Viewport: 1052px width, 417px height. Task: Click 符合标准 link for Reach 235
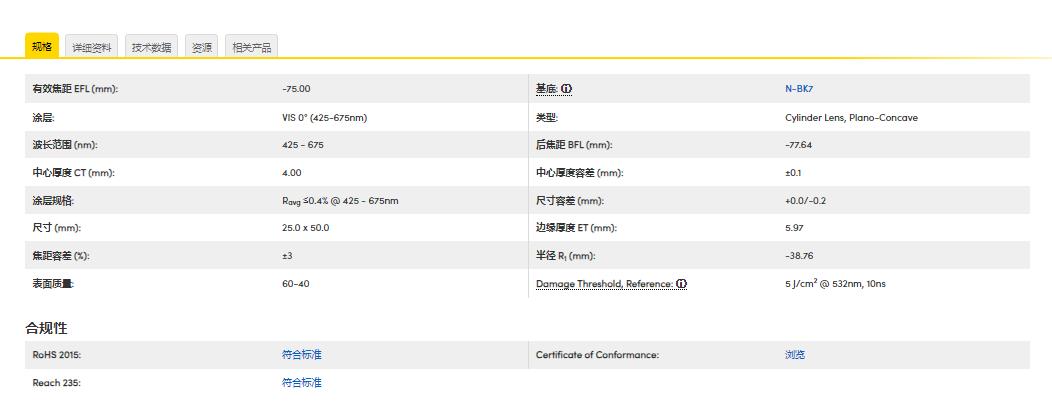coord(302,383)
